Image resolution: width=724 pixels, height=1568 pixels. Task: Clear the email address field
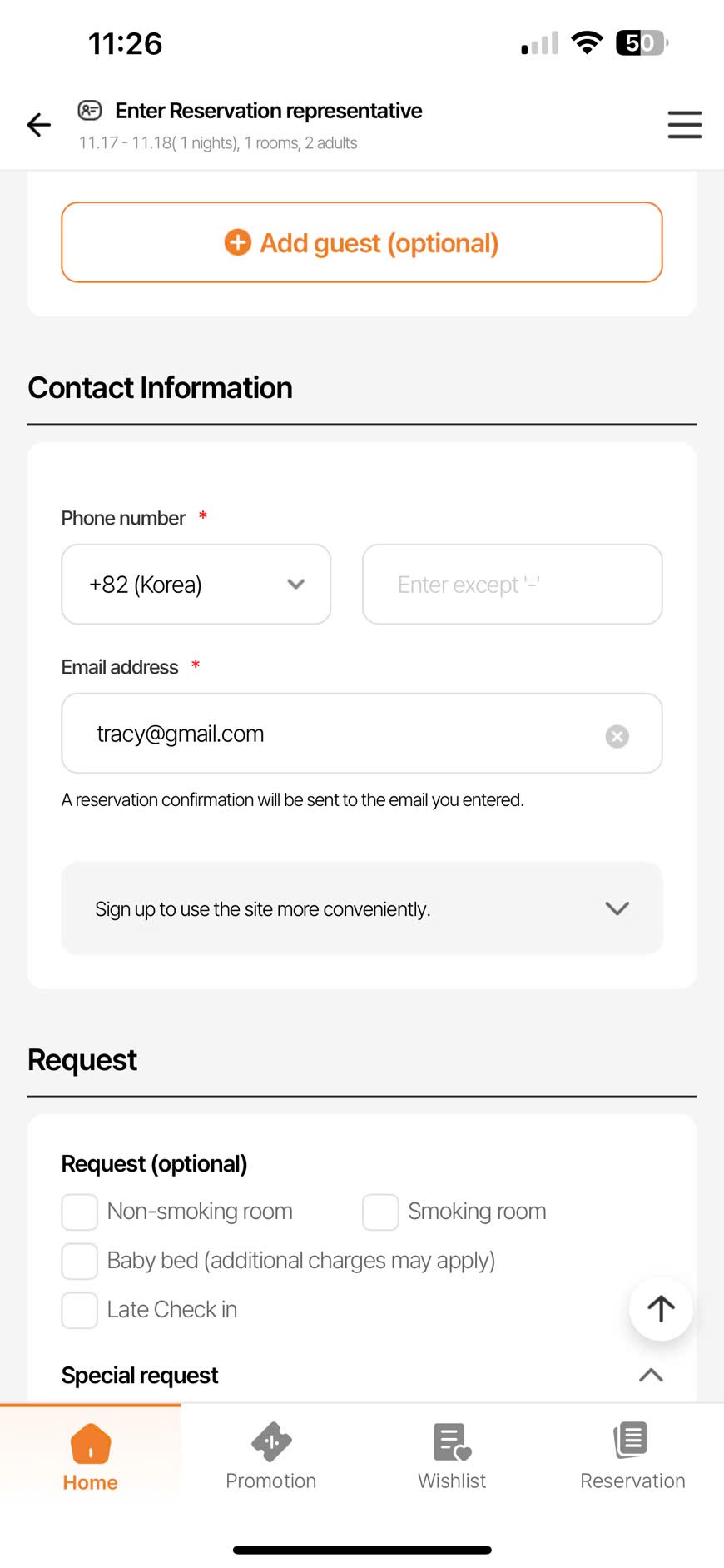click(x=617, y=736)
